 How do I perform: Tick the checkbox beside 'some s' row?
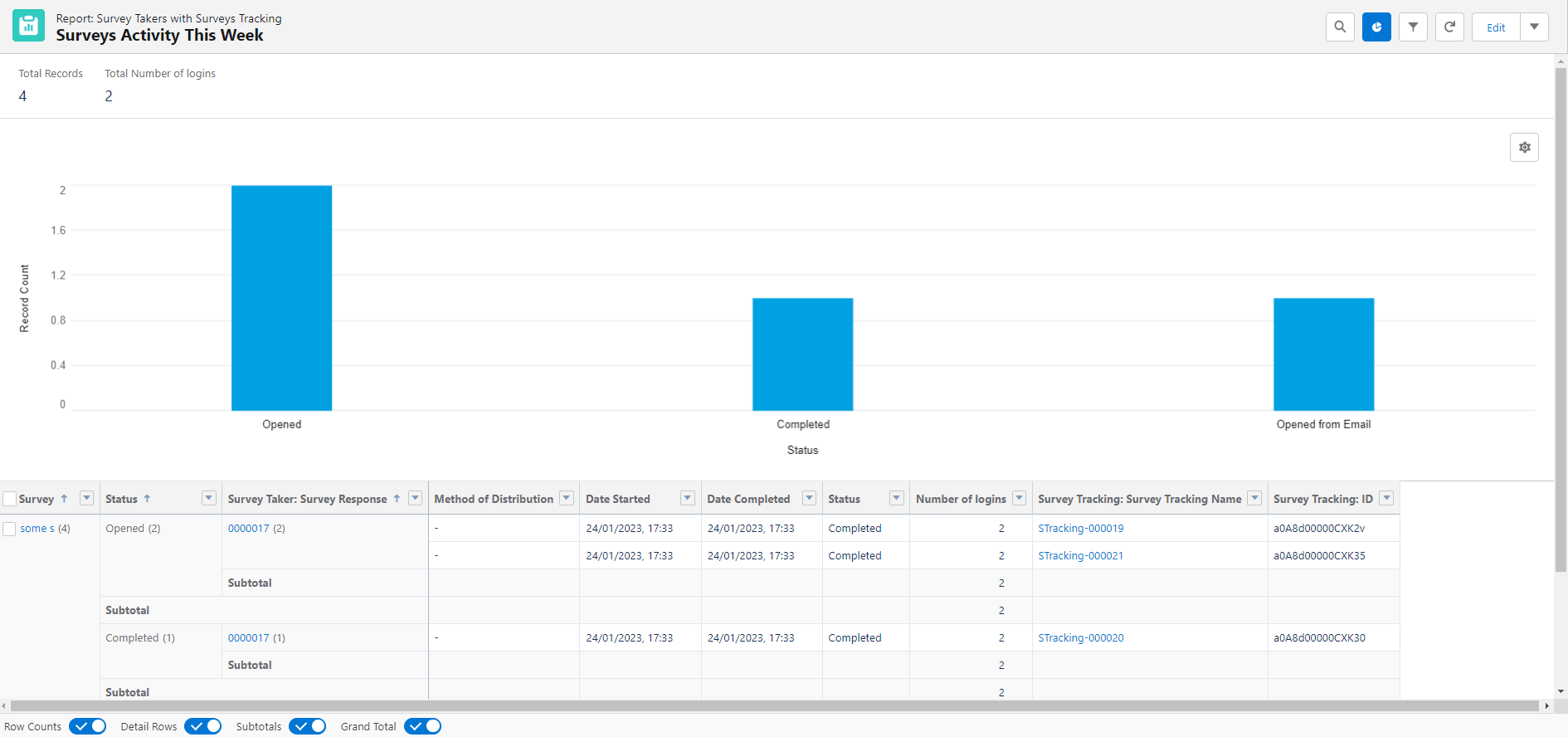point(10,529)
